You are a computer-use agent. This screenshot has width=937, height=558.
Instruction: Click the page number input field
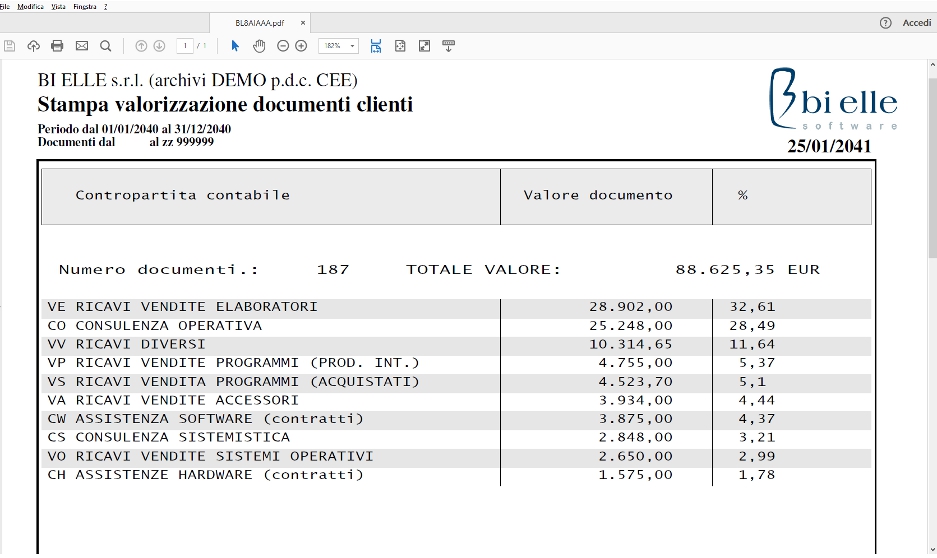tap(185, 46)
